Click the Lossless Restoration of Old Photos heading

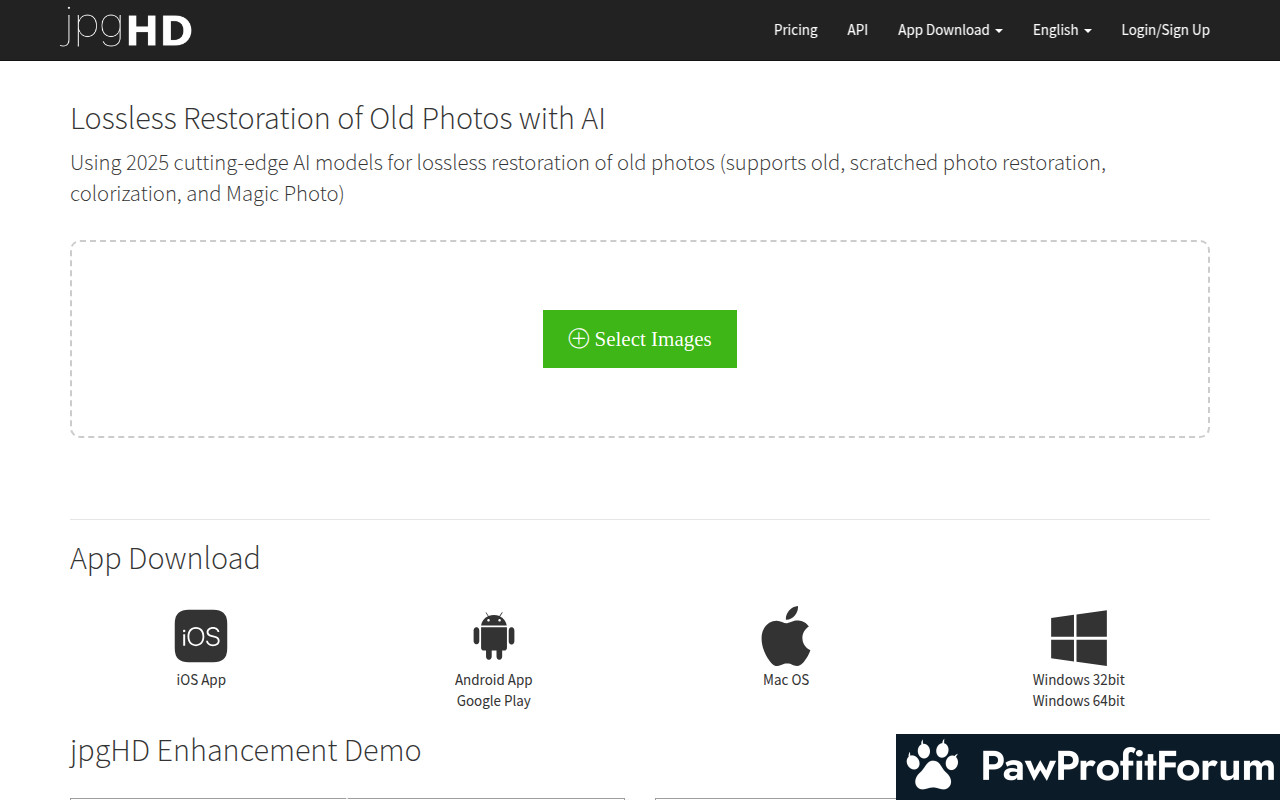click(337, 119)
